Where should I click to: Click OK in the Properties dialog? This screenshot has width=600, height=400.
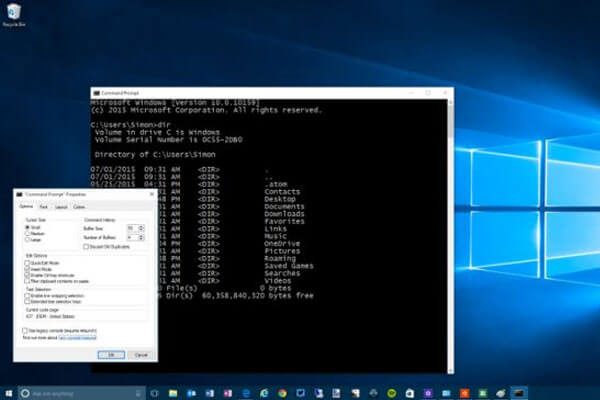(111, 355)
